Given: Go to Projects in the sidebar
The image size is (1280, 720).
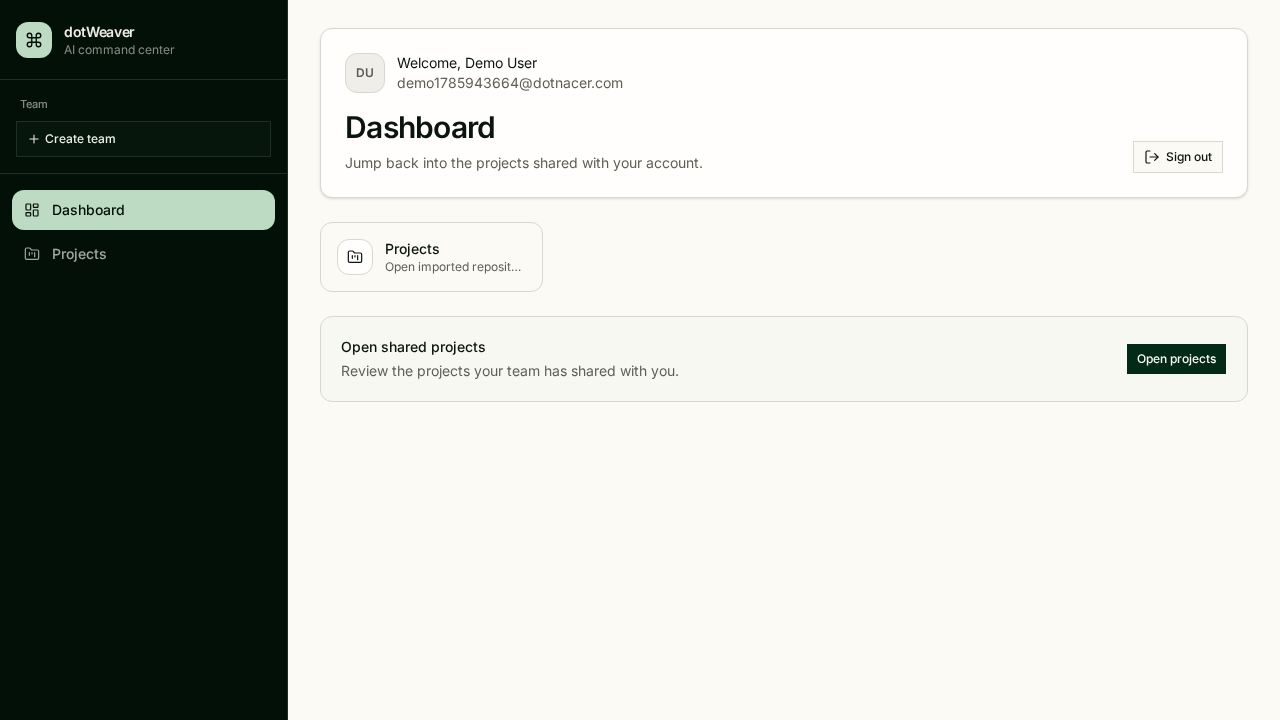Looking at the screenshot, I should coord(143,254).
